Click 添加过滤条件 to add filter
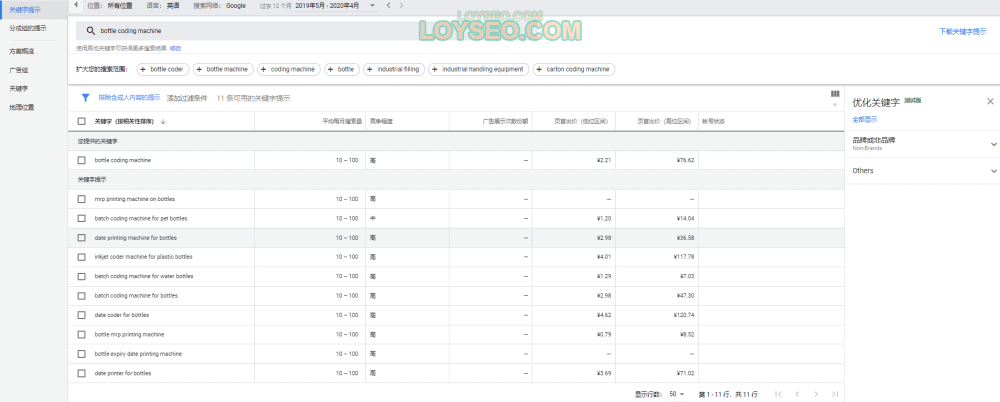The height and width of the screenshot is (402, 1000). (187, 98)
